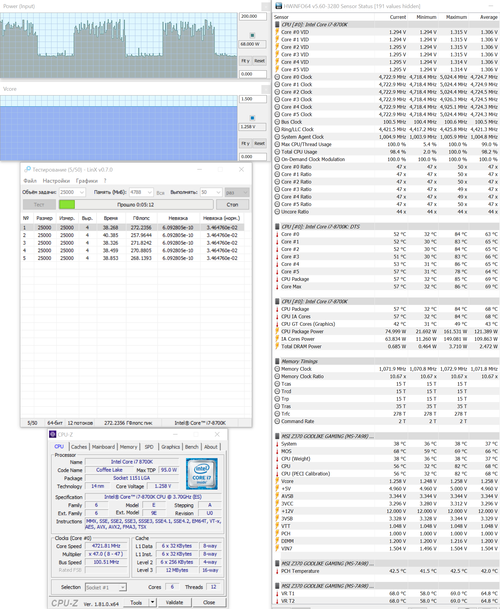Open the Выполнить run count dropdown

[218, 192]
